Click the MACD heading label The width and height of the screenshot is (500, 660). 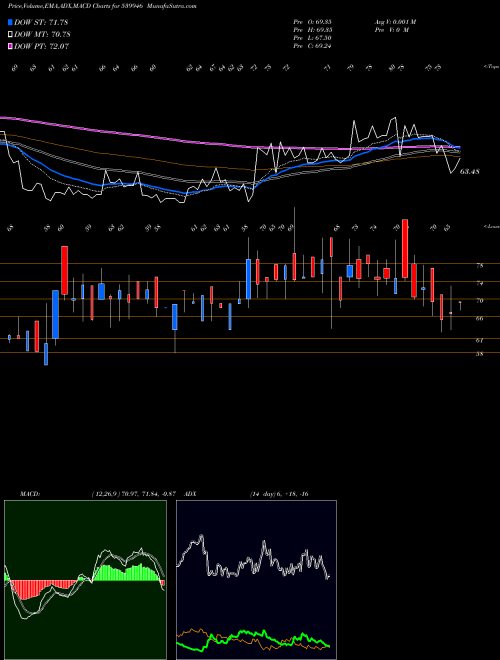tap(30, 494)
